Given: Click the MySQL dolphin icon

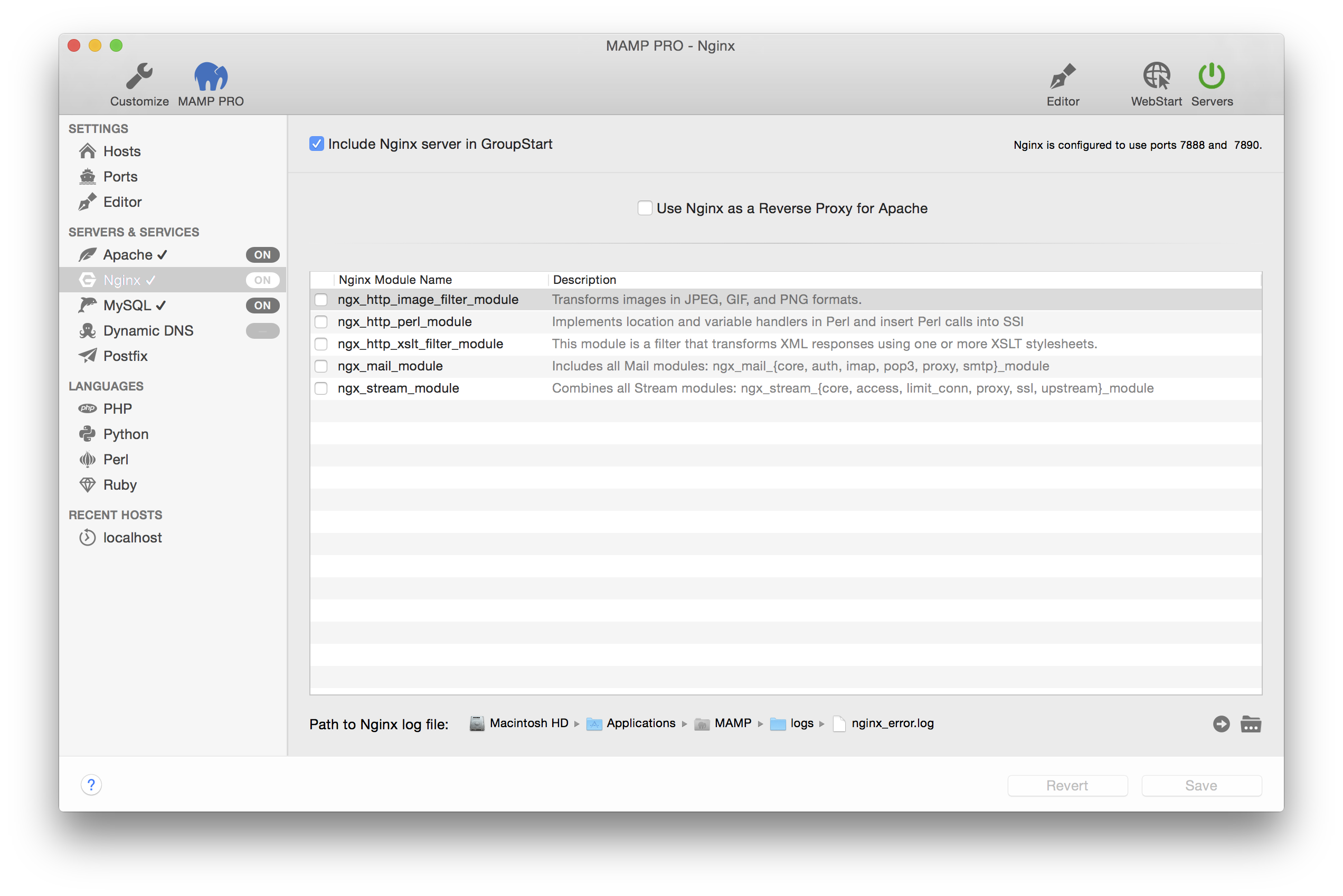Looking at the screenshot, I should pyautogui.click(x=88, y=305).
